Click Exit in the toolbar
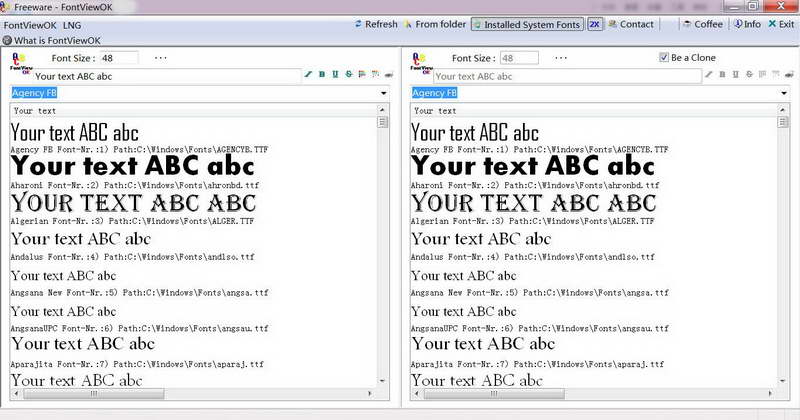Viewport: 800px width, 420px height. click(x=781, y=24)
